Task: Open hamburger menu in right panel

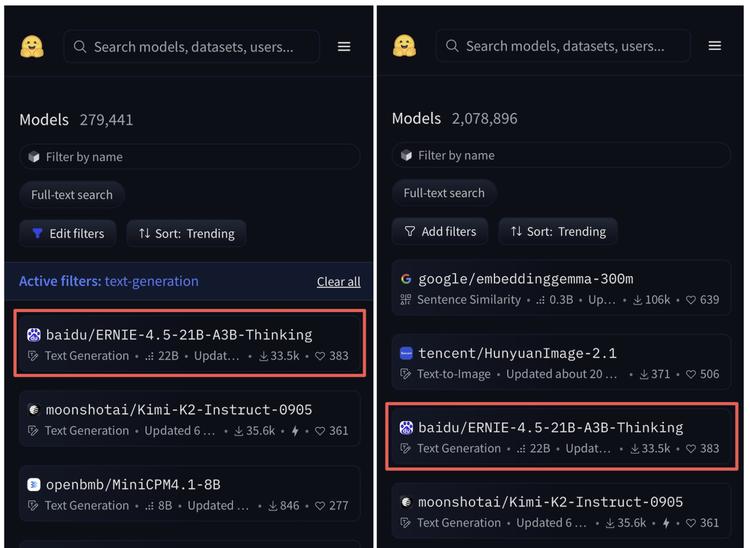Action: pos(715,46)
